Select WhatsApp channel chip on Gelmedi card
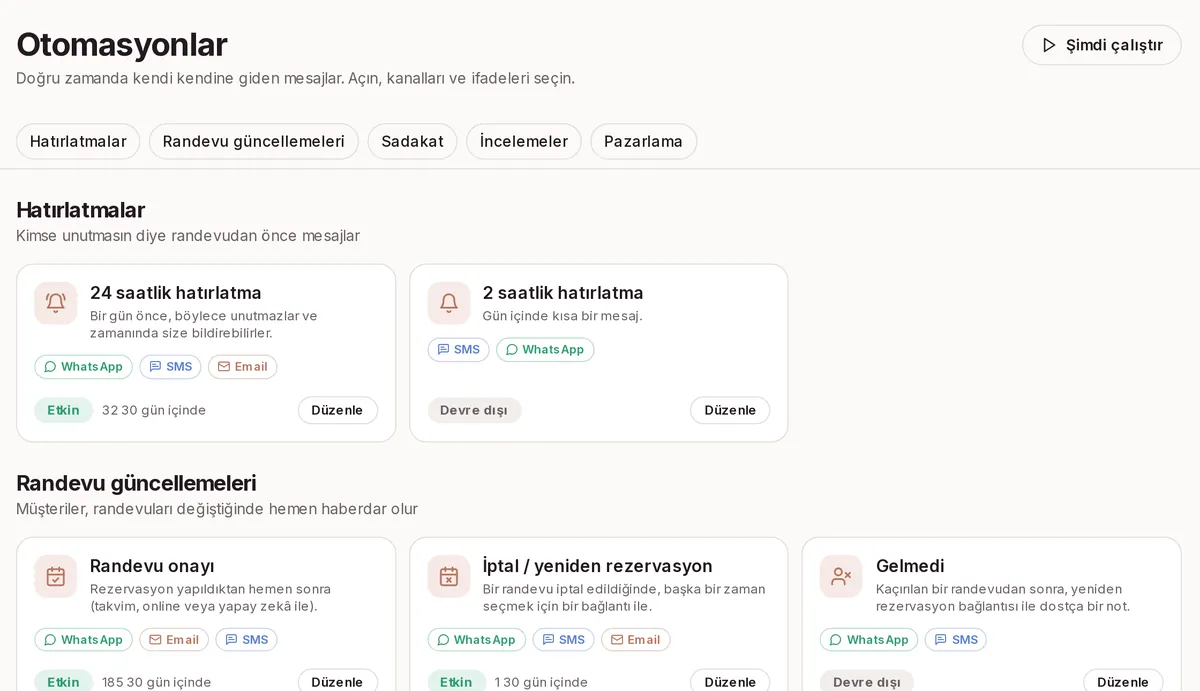This screenshot has height=691, width=1200. click(x=869, y=640)
